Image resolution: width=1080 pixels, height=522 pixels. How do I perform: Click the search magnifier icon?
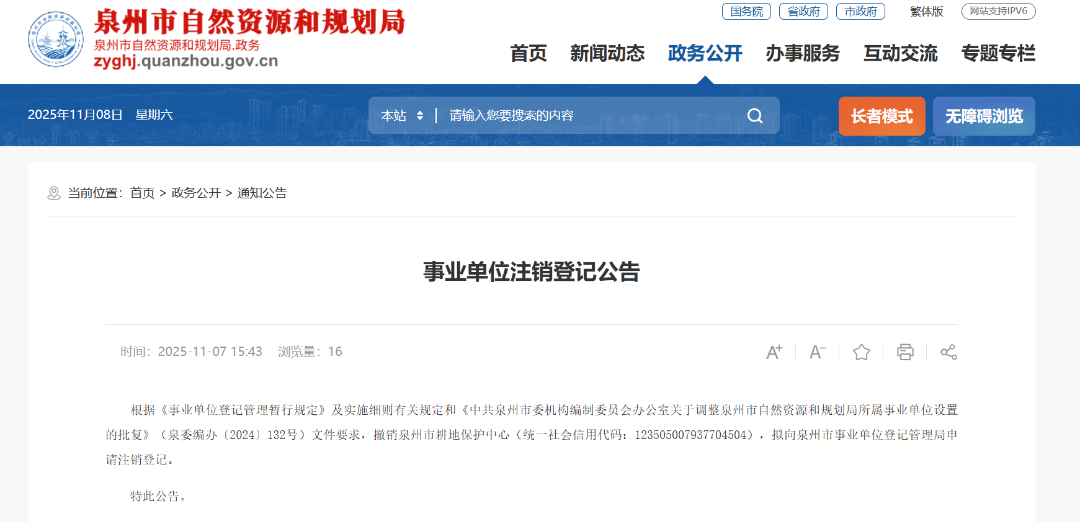[x=755, y=116]
